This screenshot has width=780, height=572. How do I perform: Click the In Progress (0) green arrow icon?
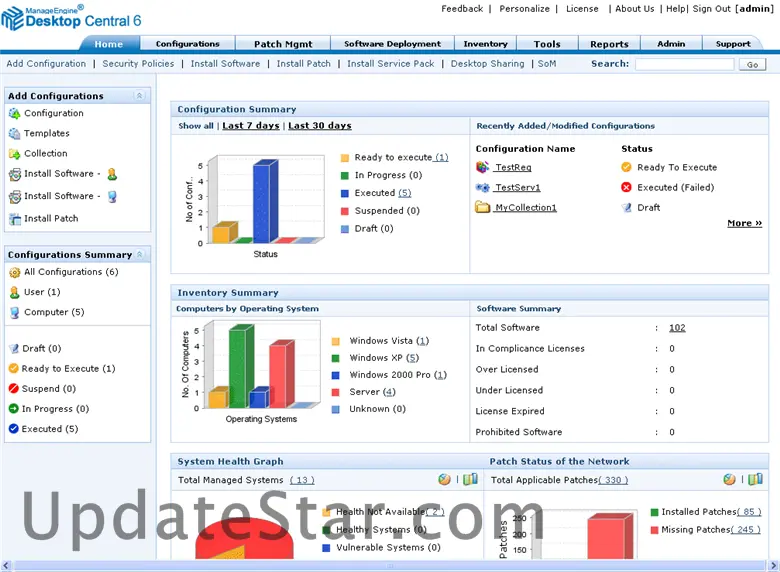pyautogui.click(x=13, y=409)
